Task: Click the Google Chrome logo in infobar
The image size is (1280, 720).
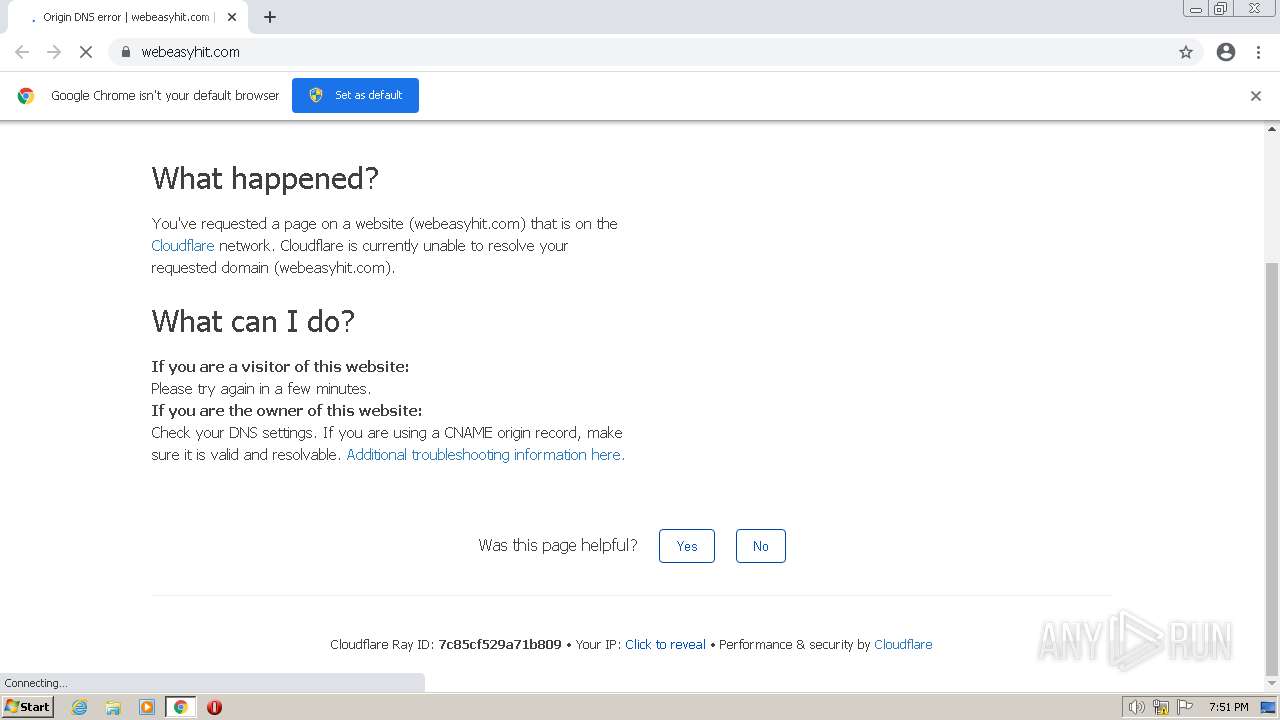Action: click(x=26, y=96)
